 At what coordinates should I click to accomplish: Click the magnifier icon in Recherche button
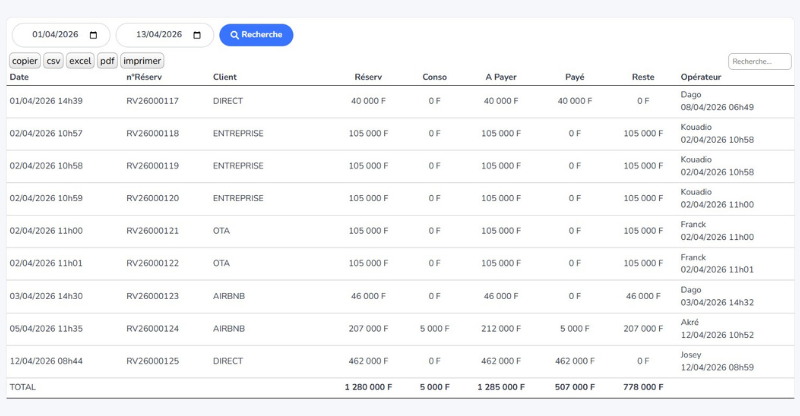click(x=235, y=35)
